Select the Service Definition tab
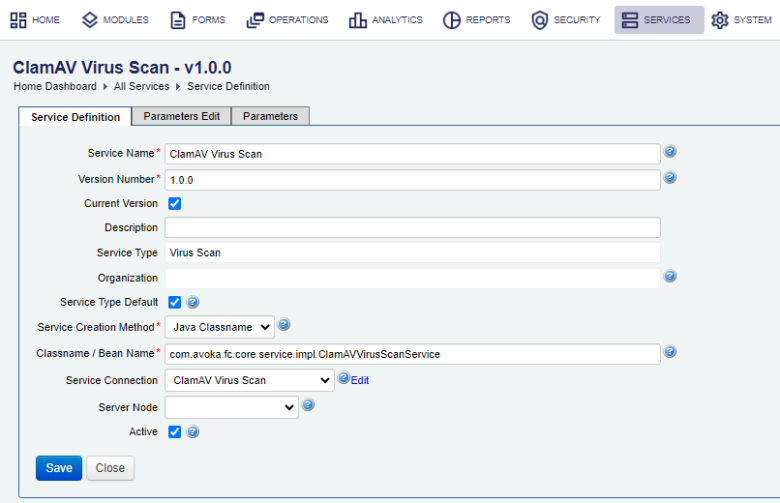The image size is (780, 503). tap(75, 117)
